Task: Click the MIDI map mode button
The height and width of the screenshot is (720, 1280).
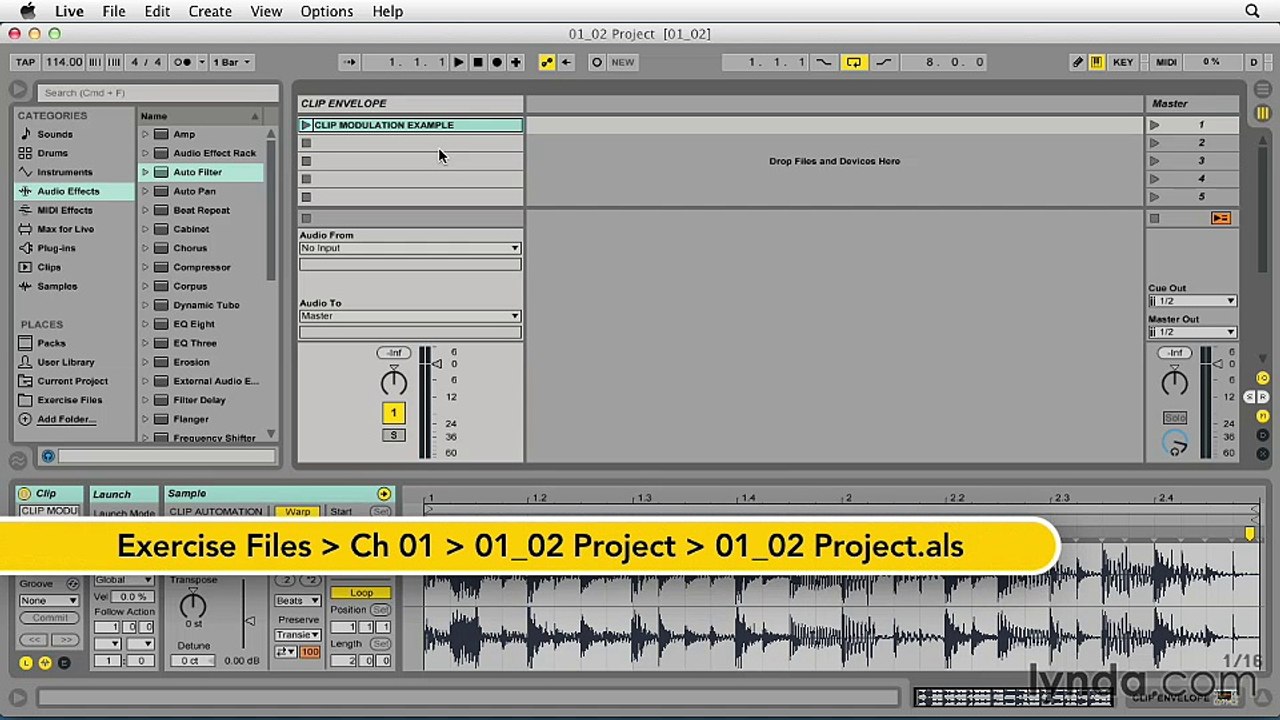Action: pyautogui.click(x=1166, y=62)
